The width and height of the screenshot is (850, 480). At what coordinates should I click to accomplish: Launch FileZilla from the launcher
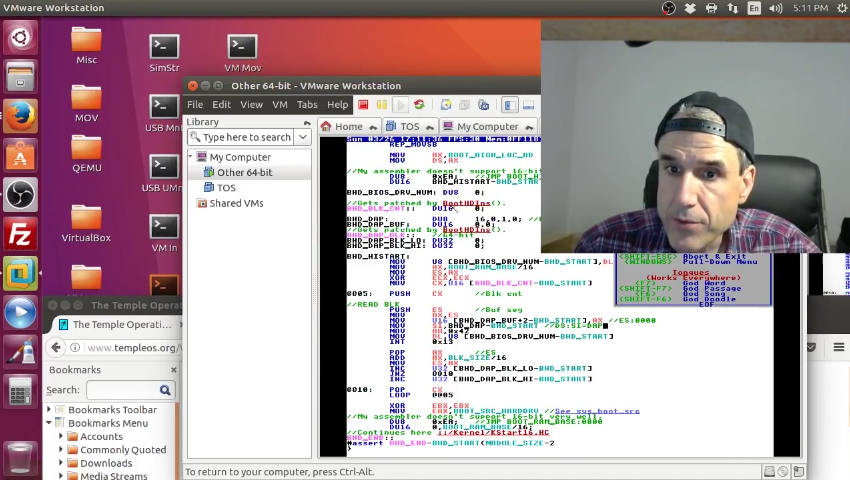(x=21, y=234)
